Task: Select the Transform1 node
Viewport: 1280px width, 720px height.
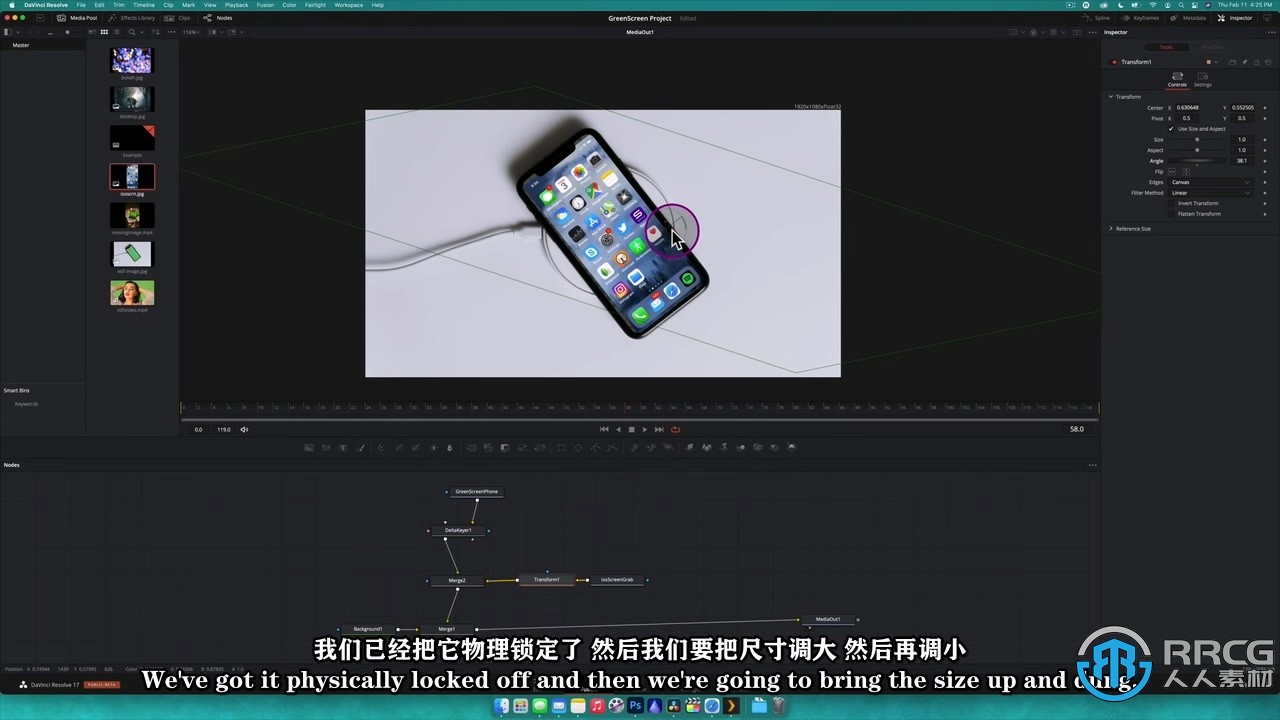Action: (546, 580)
